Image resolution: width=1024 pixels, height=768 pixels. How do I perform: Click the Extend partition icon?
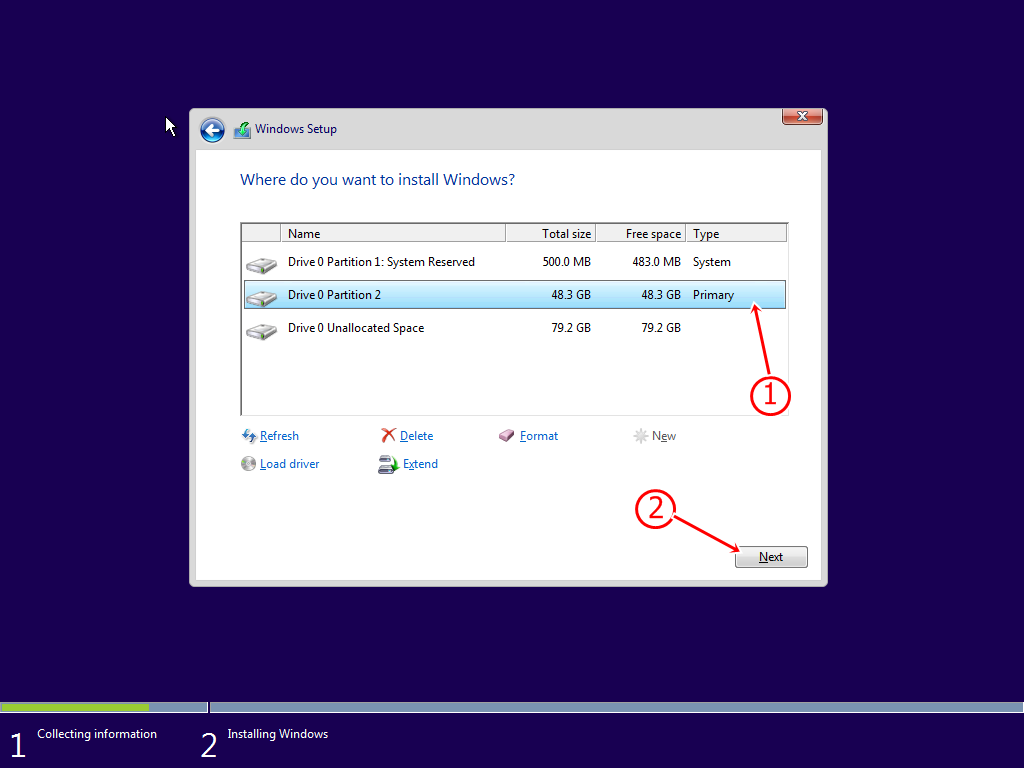tap(387, 463)
